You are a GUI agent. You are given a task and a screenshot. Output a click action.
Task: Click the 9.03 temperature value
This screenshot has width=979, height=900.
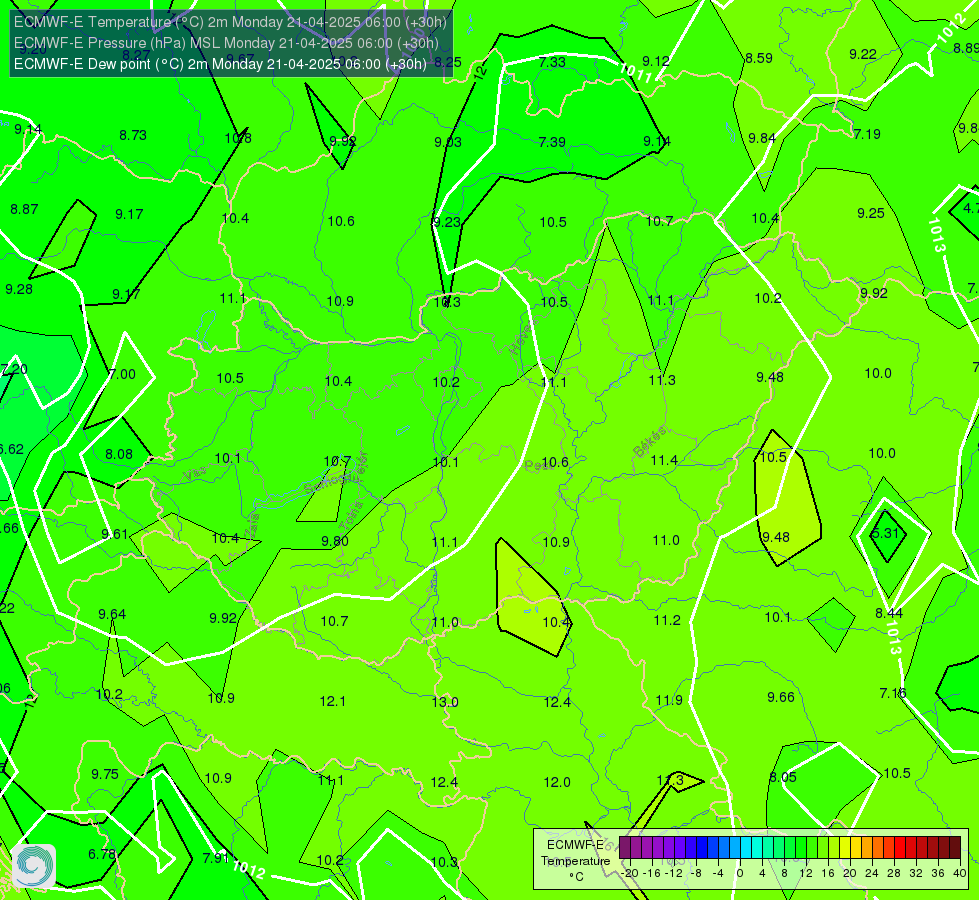point(448,142)
